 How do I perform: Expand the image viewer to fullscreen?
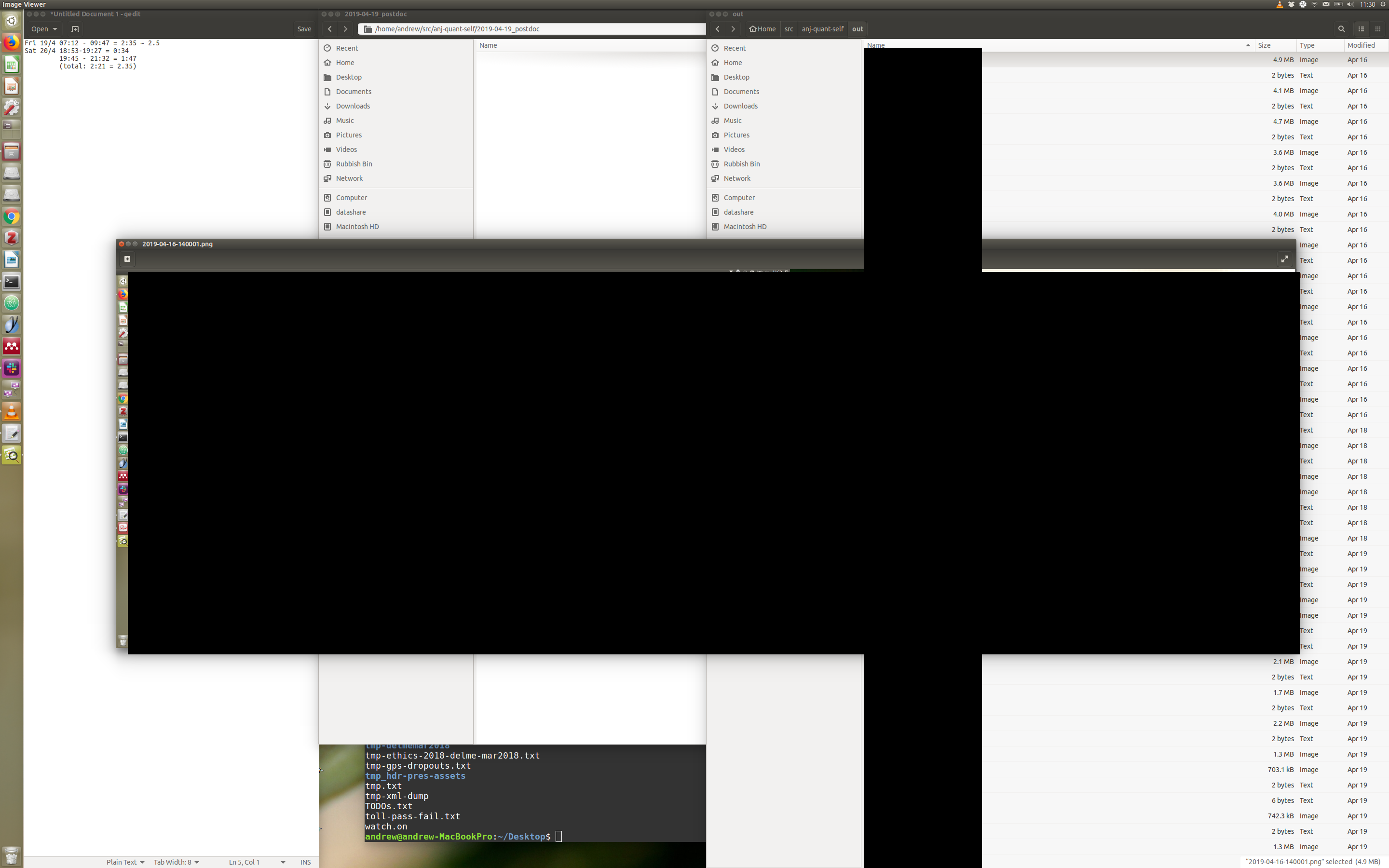click(x=1284, y=259)
